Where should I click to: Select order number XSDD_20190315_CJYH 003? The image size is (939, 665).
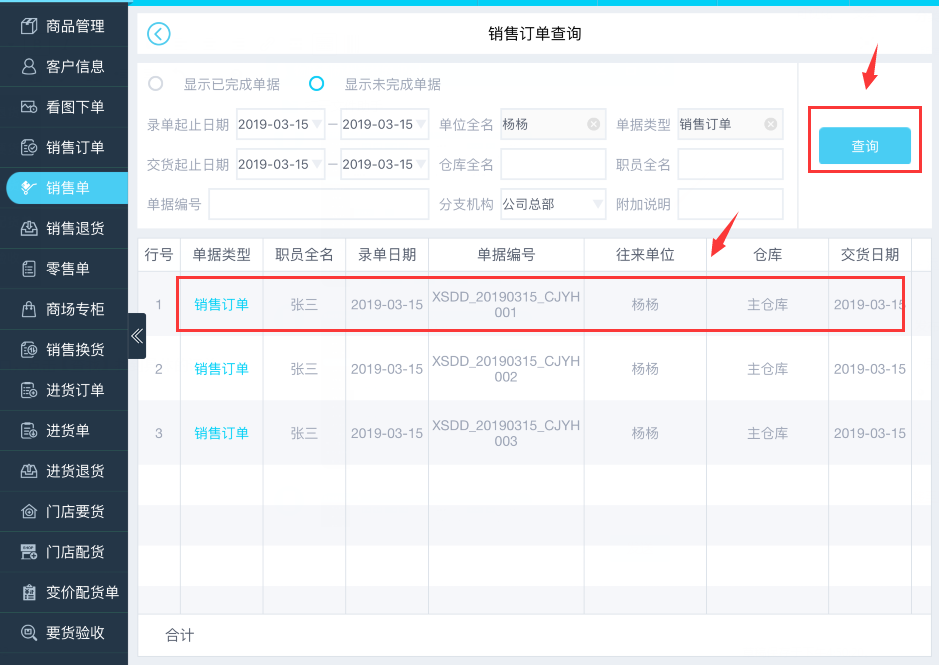pos(506,433)
